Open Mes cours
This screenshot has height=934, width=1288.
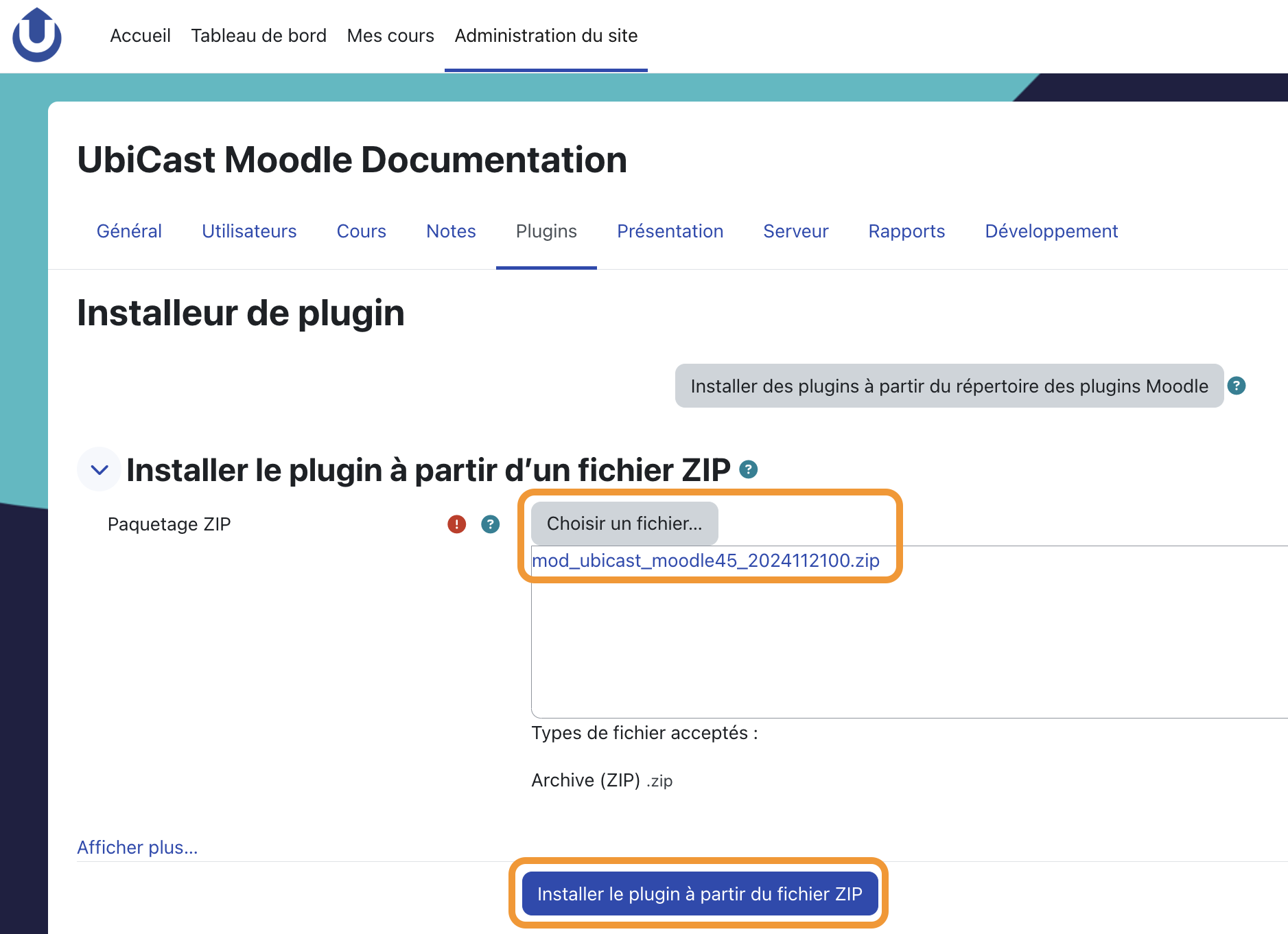pos(390,36)
